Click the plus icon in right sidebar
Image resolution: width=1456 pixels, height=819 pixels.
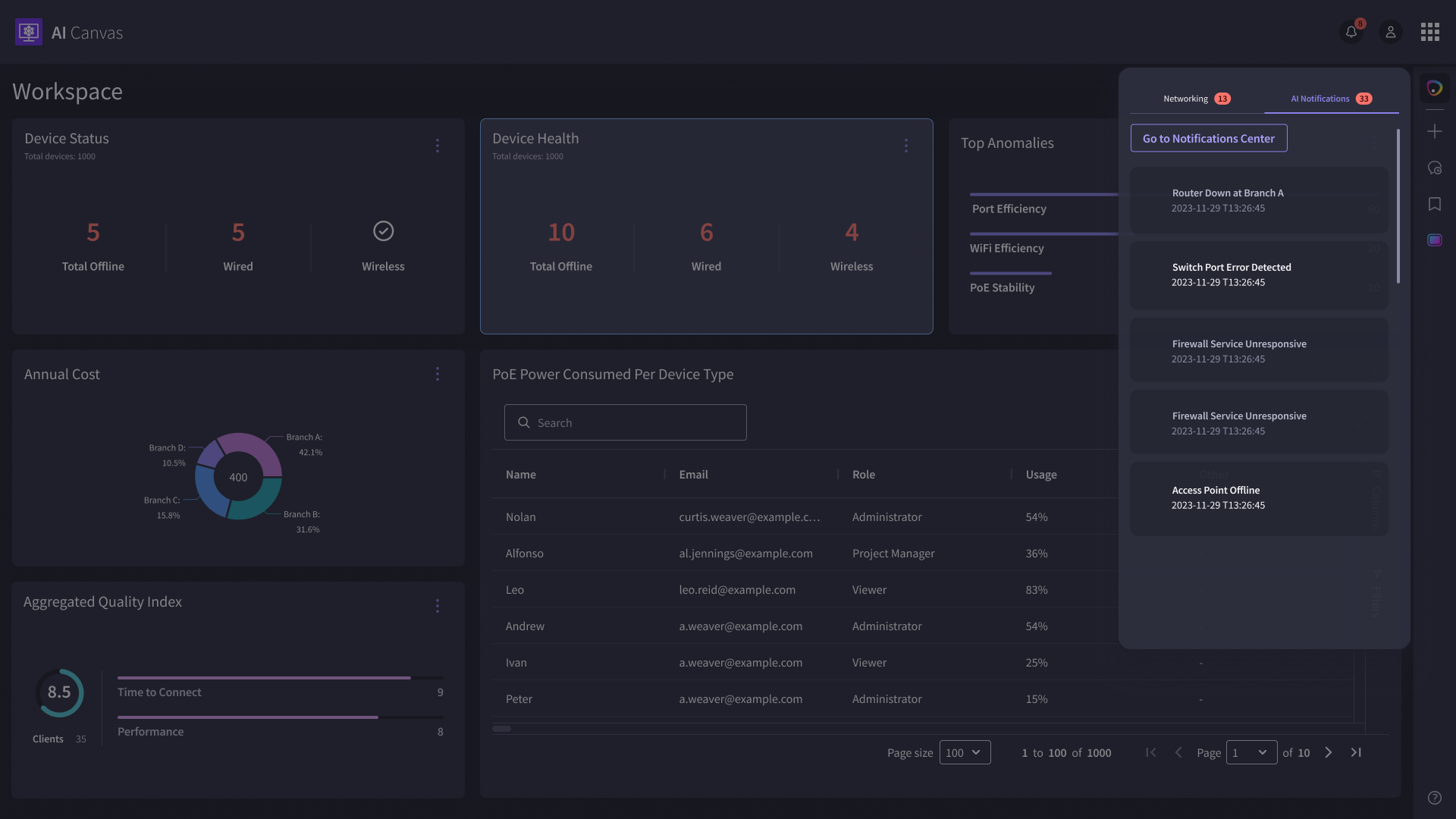pos(1434,131)
